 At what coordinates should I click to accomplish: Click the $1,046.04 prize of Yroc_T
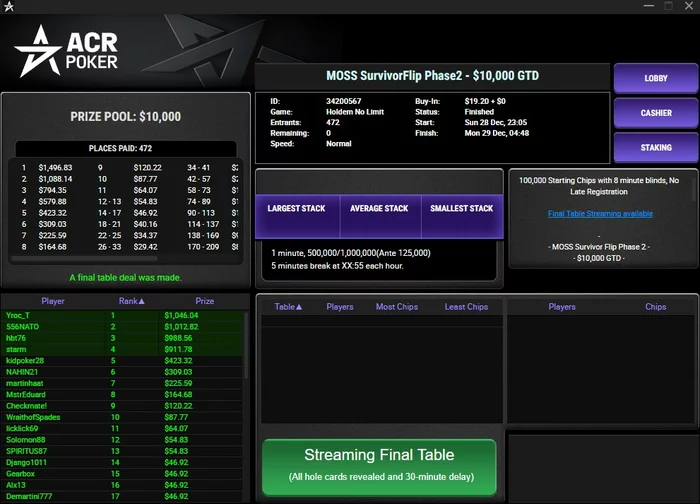(x=181, y=315)
